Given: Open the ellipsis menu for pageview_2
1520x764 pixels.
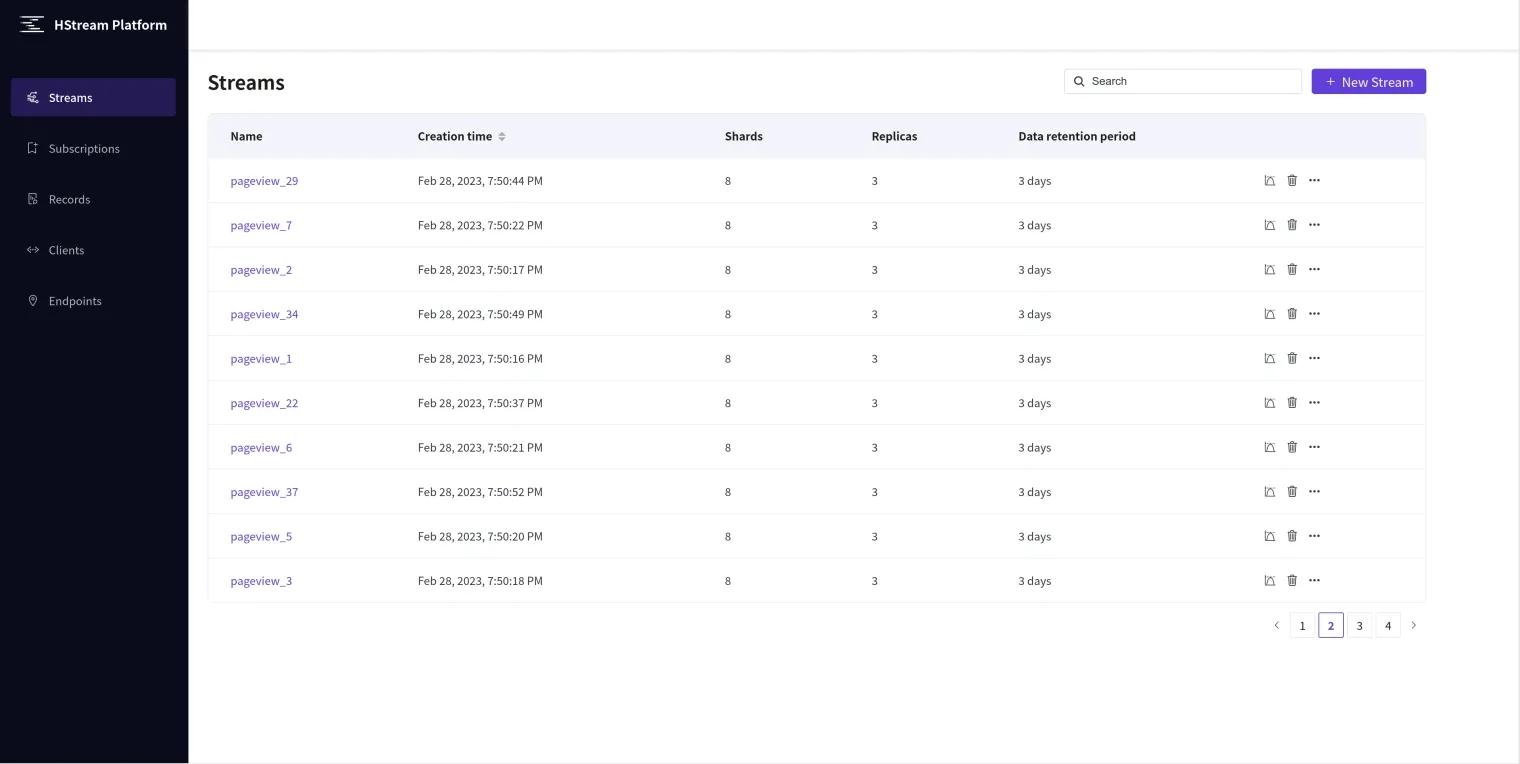Looking at the screenshot, I should tap(1314, 269).
